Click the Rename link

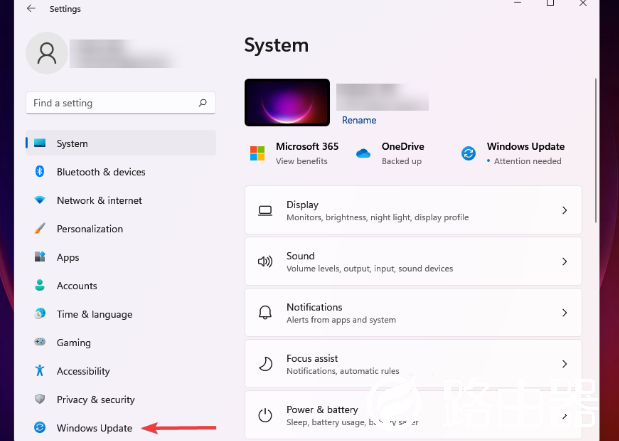pyautogui.click(x=359, y=120)
